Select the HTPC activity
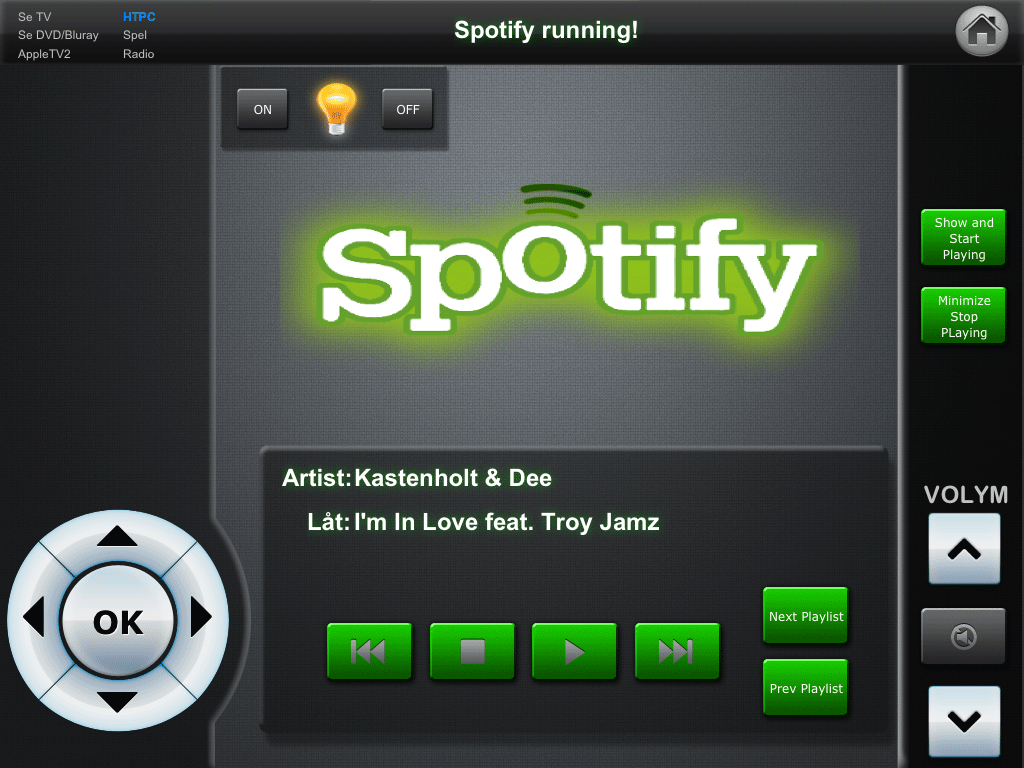 (x=139, y=17)
